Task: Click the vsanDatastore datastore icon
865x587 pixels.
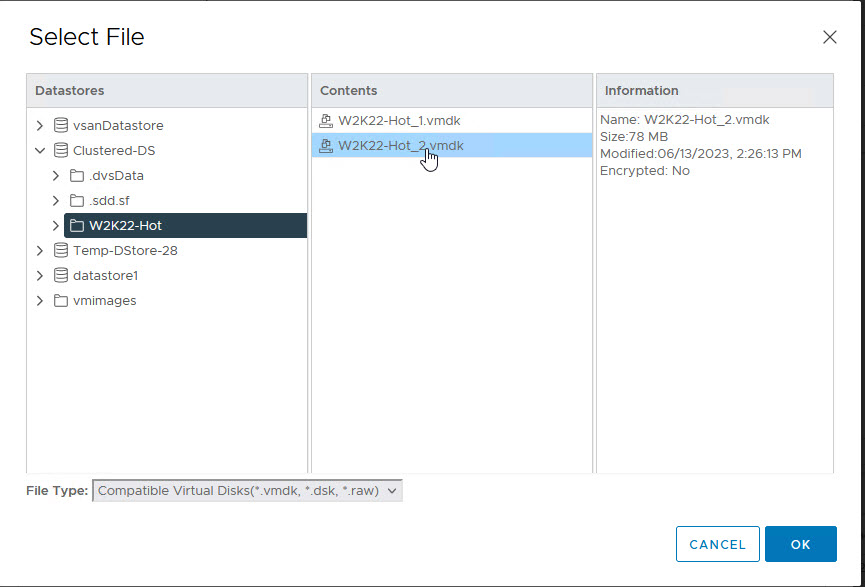Action: click(x=61, y=126)
